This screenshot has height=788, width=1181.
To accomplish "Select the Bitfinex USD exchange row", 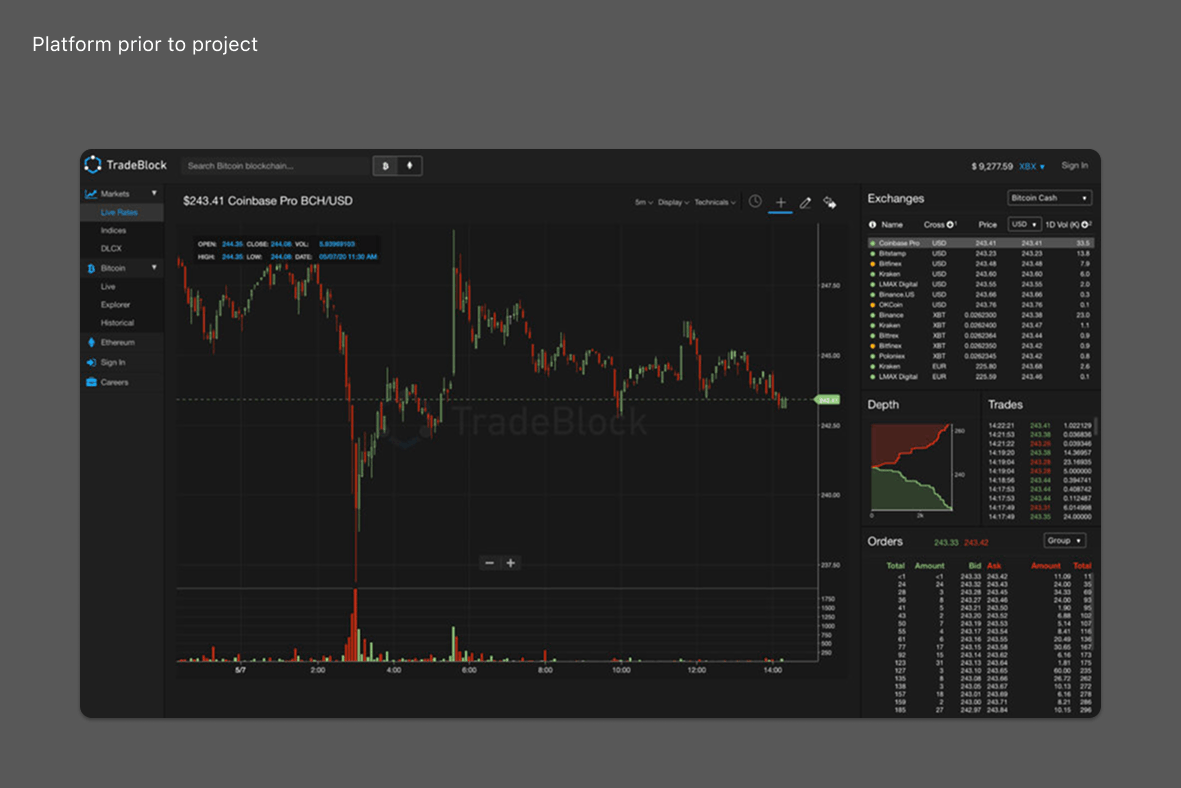I will click(x=981, y=264).
